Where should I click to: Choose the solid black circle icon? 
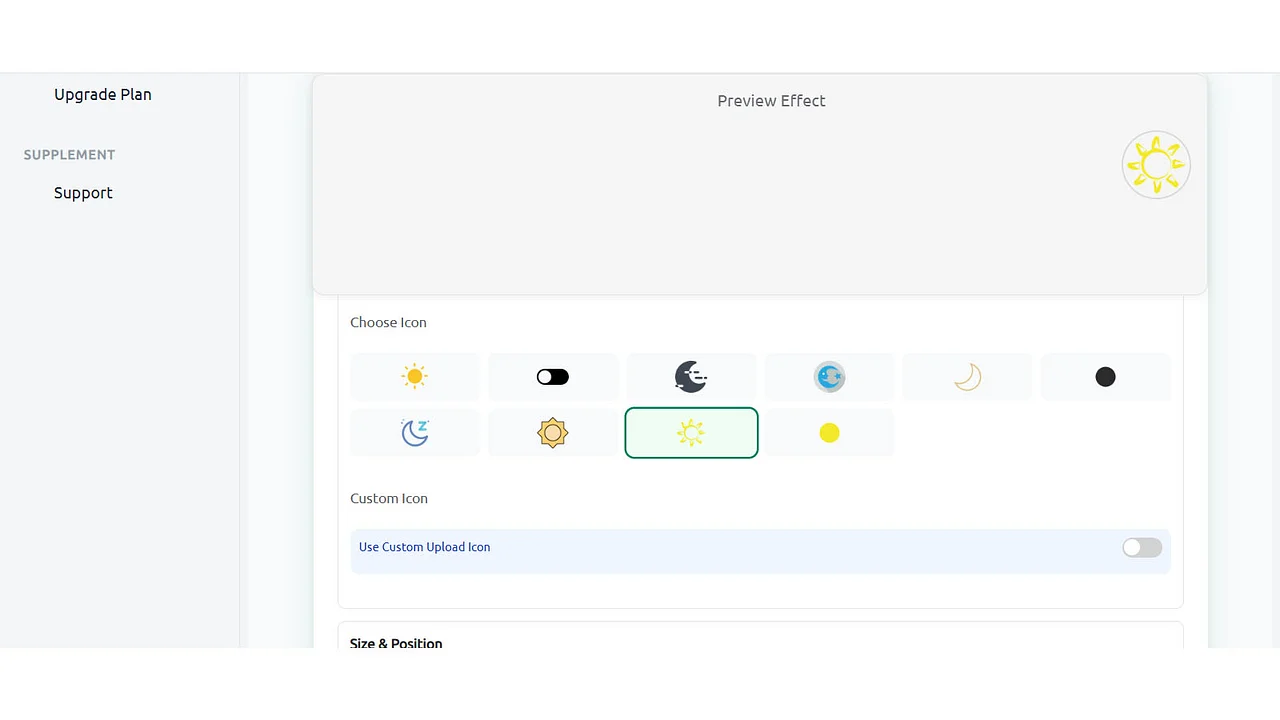point(1105,377)
